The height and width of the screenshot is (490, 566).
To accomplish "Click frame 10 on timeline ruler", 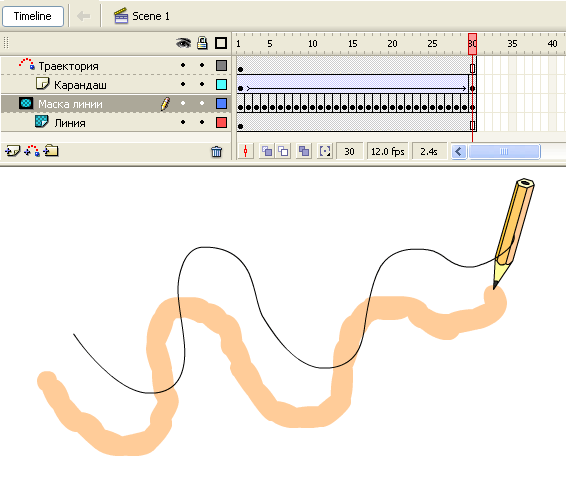I will click(313, 44).
